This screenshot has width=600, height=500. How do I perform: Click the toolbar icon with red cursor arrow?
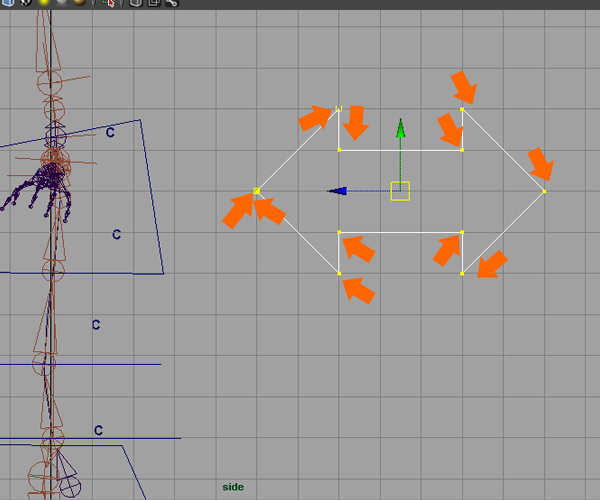[x=109, y=3]
